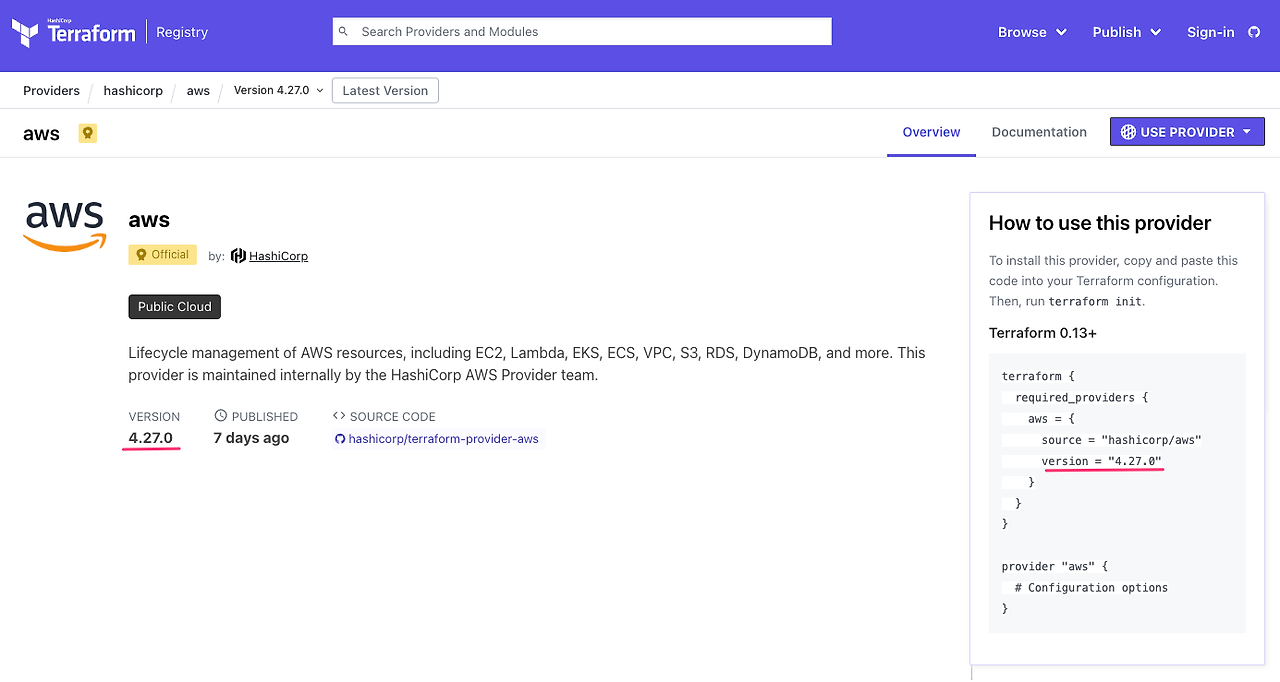Click the required_providers code line
The width and height of the screenshot is (1280, 682).
coord(1081,398)
